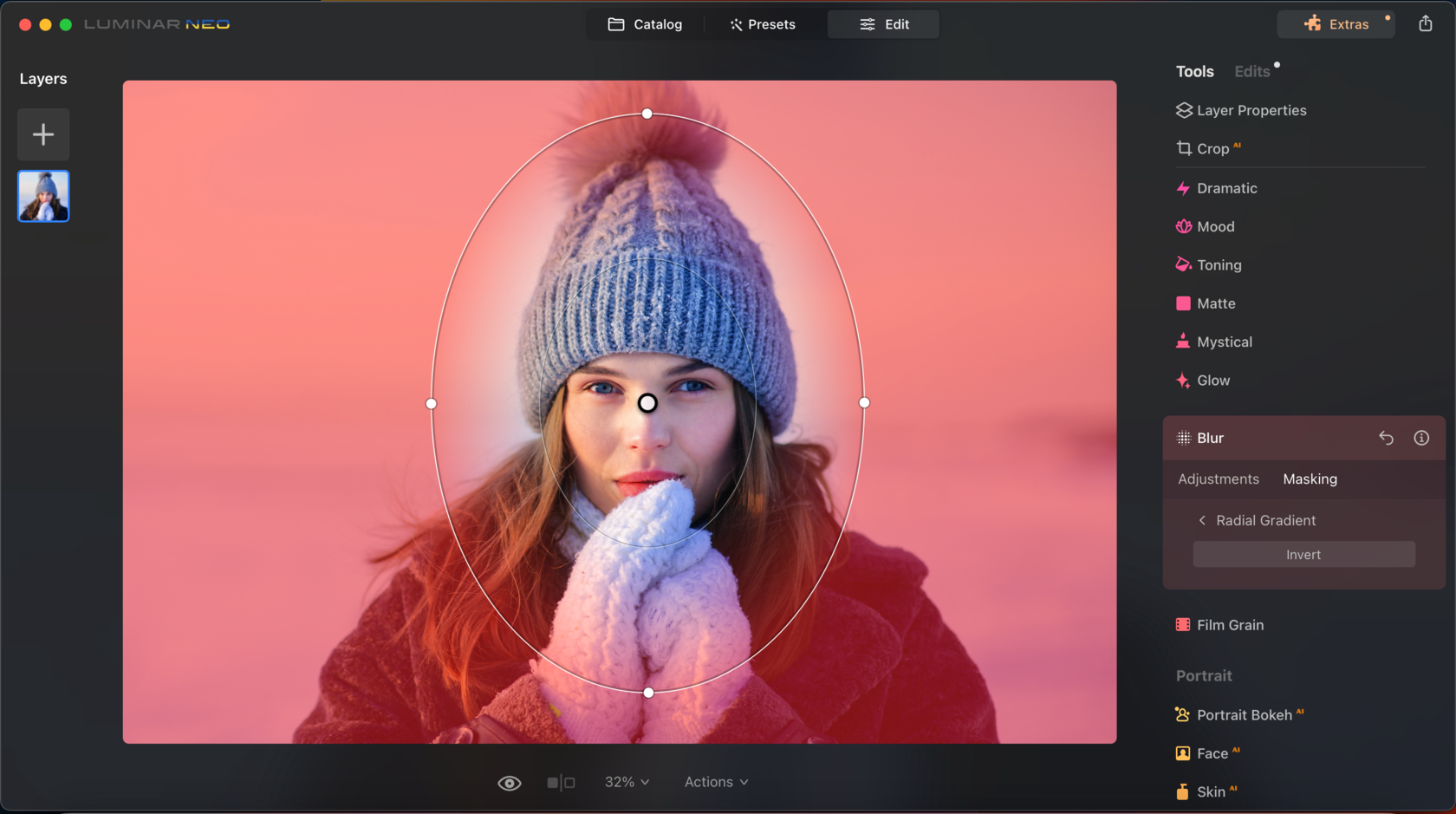Click the radial gradient center handle
Image resolution: width=1456 pixels, height=814 pixels.
click(647, 403)
